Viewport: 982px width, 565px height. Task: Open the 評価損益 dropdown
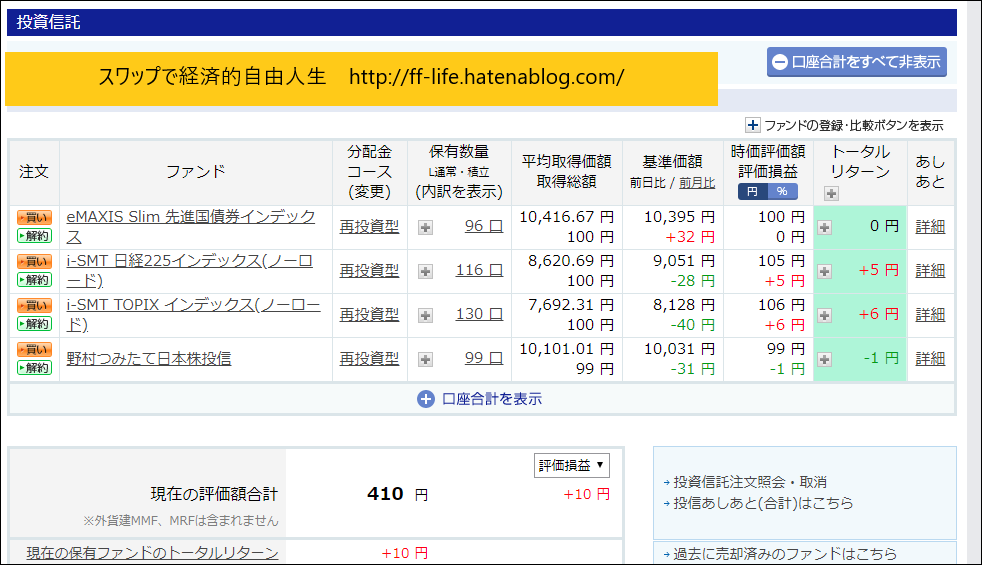(x=571, y=465)
